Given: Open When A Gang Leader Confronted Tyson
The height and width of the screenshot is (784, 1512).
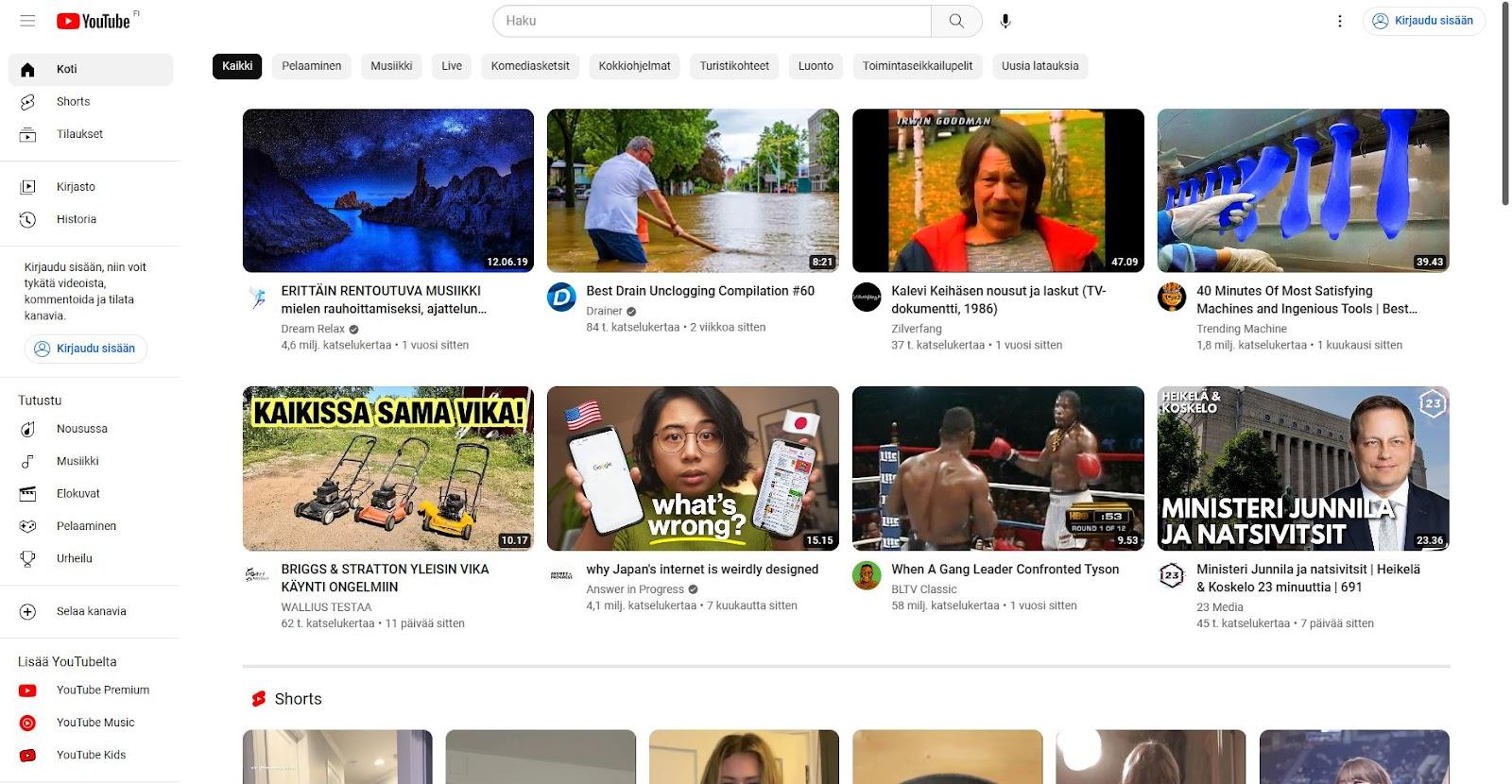Looking at the screenshot, I should point(1005,569).
